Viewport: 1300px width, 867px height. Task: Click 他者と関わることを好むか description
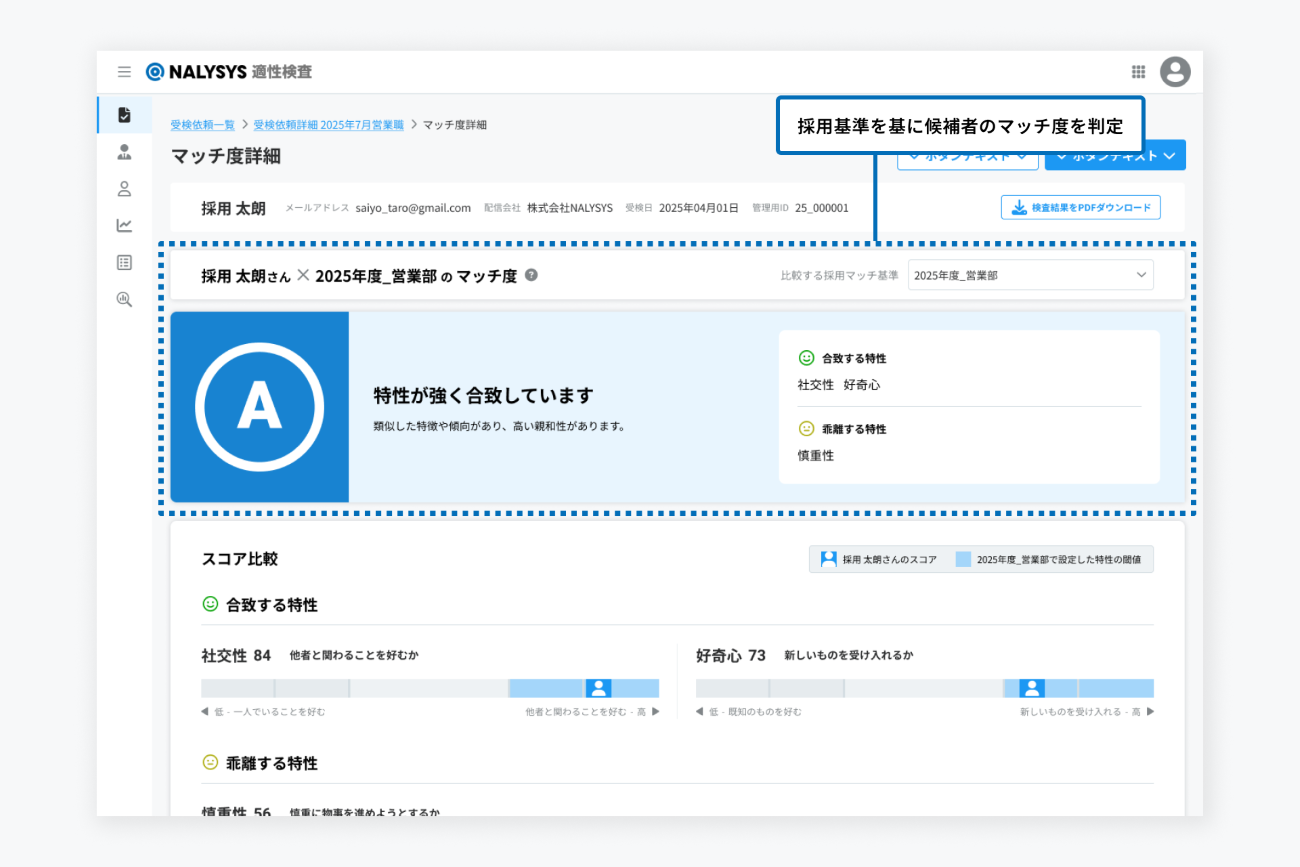tap(354, 656)
